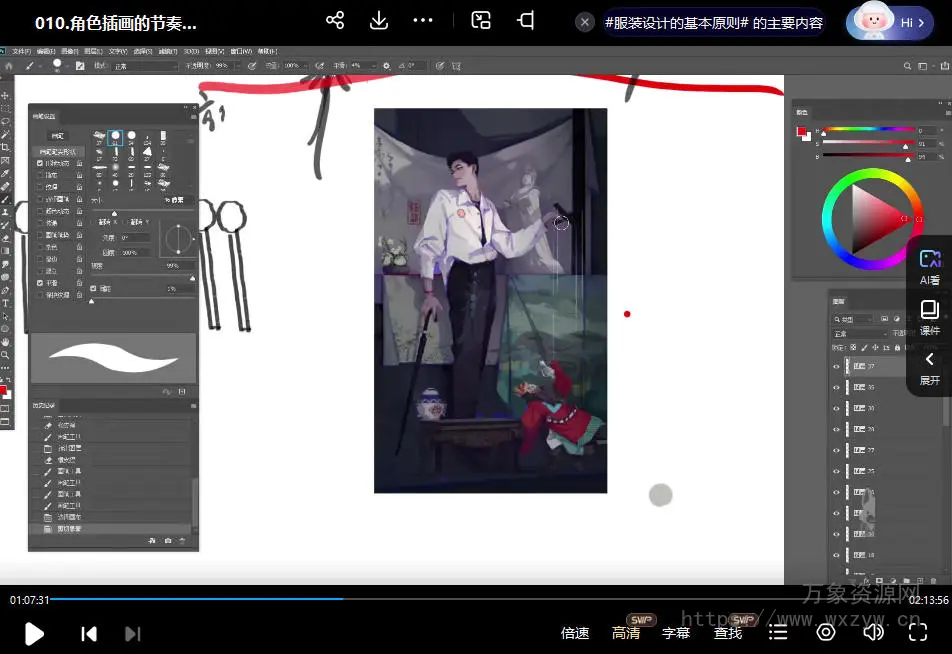Open the 倍速 playback speed menu
Viewport: 952px width, 654px height.
coord(575,633)
